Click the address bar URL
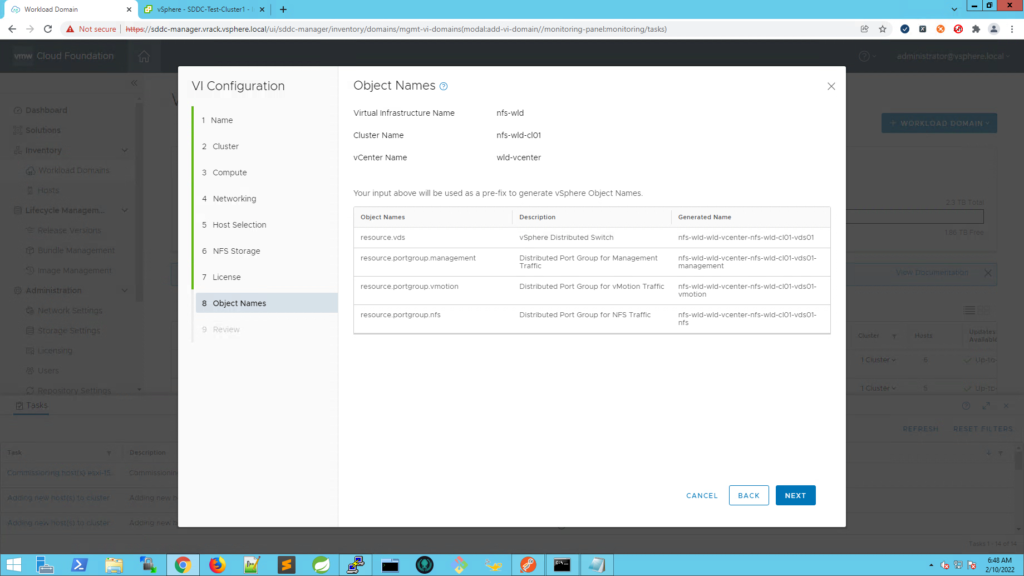The width and height of the screenshot is (1024, 576). coord(396,29)
